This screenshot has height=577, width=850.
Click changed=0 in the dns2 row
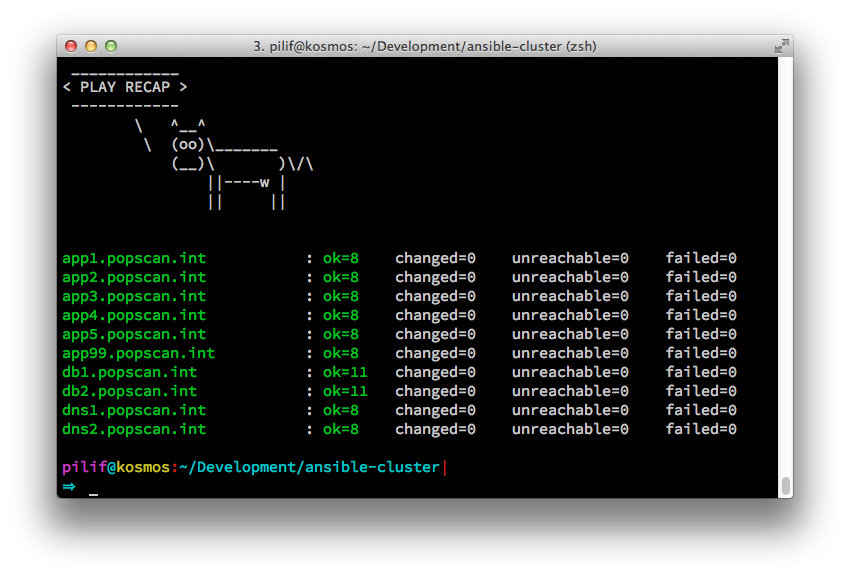pyautogui.click(x=435, y=429)
